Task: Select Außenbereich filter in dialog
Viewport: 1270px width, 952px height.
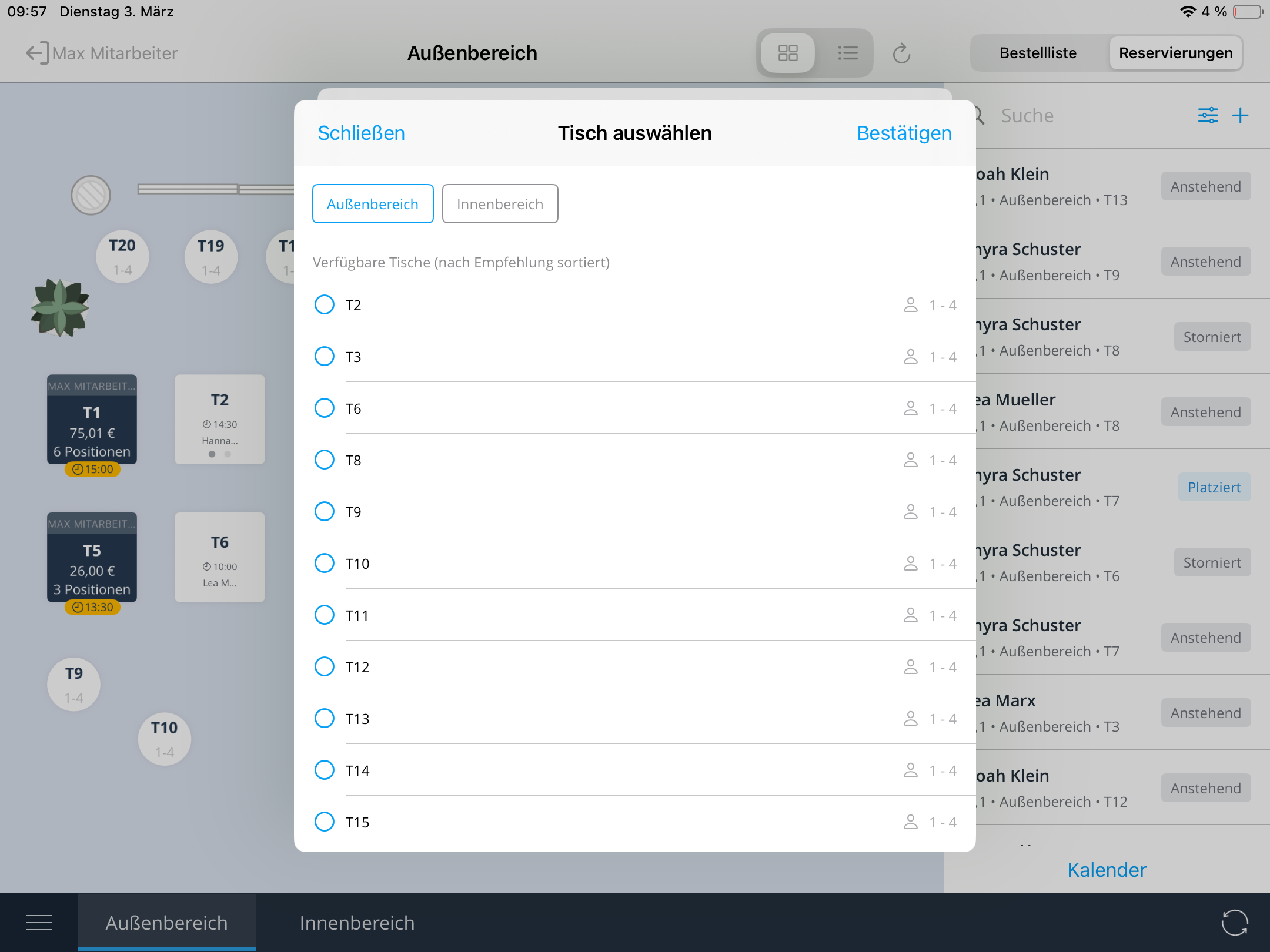Action: [373, 204]
